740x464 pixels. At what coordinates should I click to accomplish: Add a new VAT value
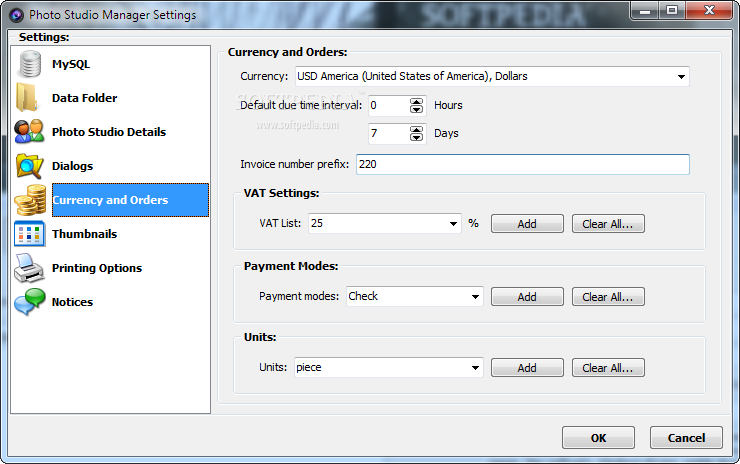527,224
